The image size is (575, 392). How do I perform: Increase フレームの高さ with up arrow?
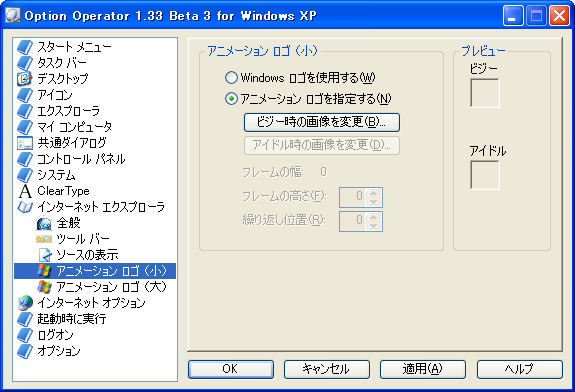[374, 193]
